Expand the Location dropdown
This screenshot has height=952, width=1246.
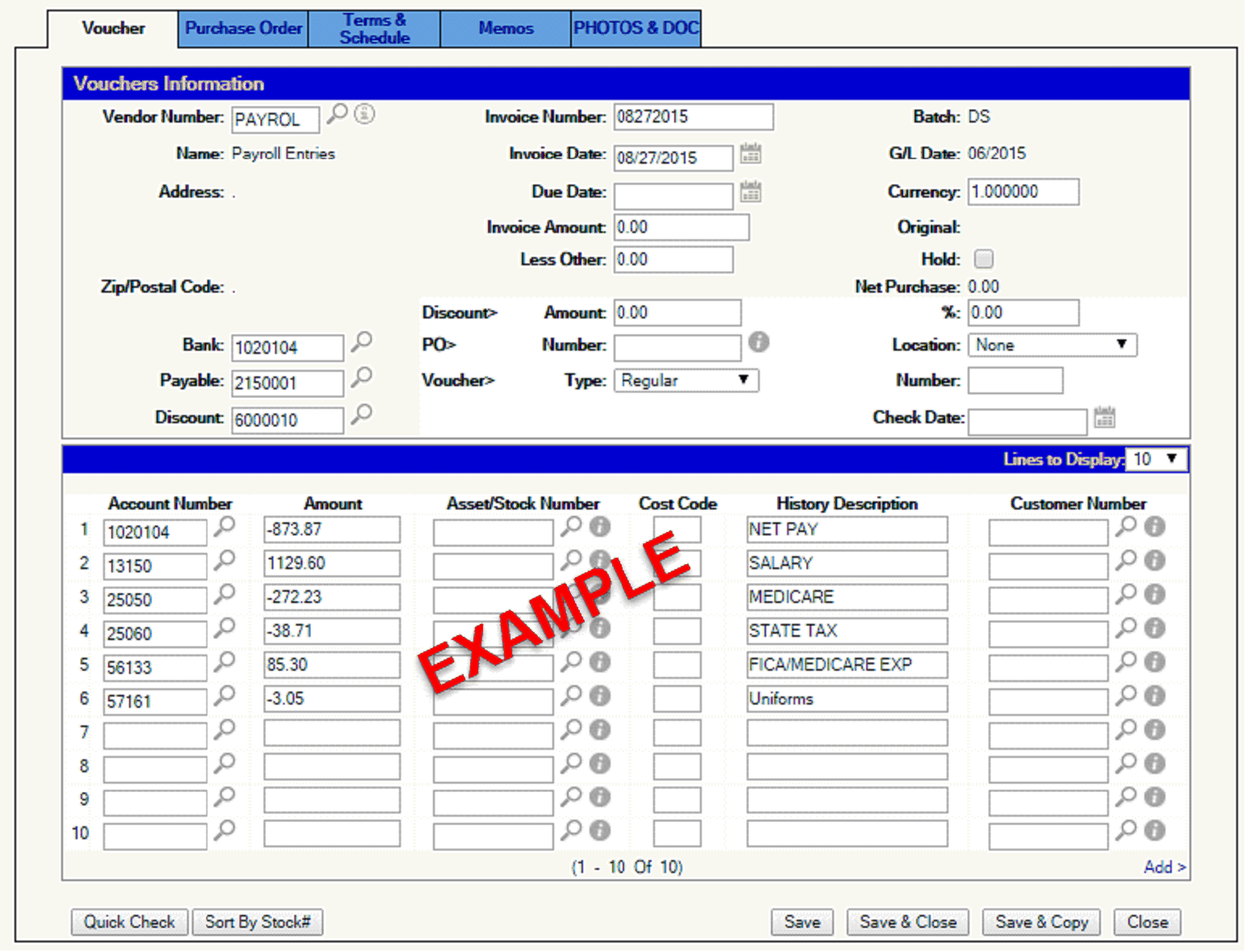[1052, 345]
